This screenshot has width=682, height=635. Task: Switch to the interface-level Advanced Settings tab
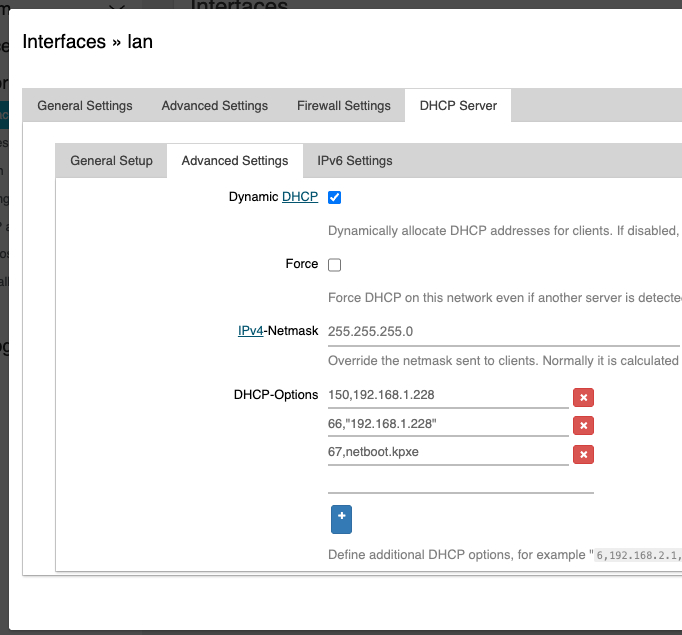pyautogui.click(x=215, y=106)
